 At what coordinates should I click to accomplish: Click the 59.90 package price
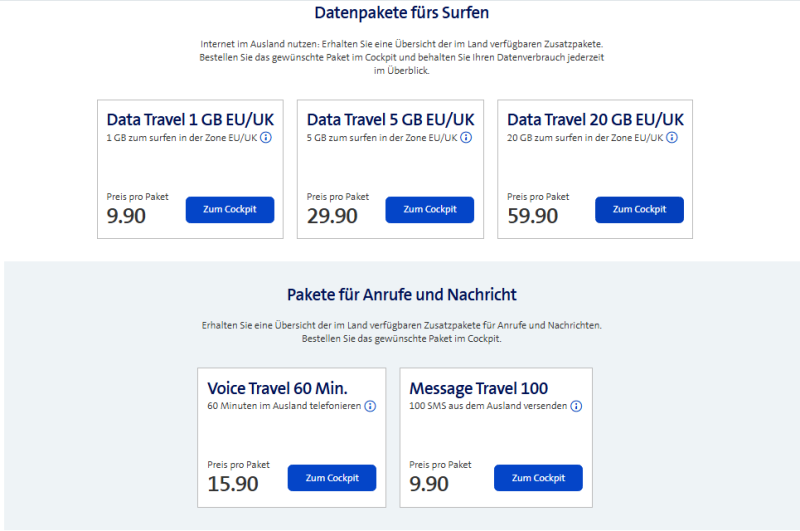pyautogui.click(x=532, y=215)
